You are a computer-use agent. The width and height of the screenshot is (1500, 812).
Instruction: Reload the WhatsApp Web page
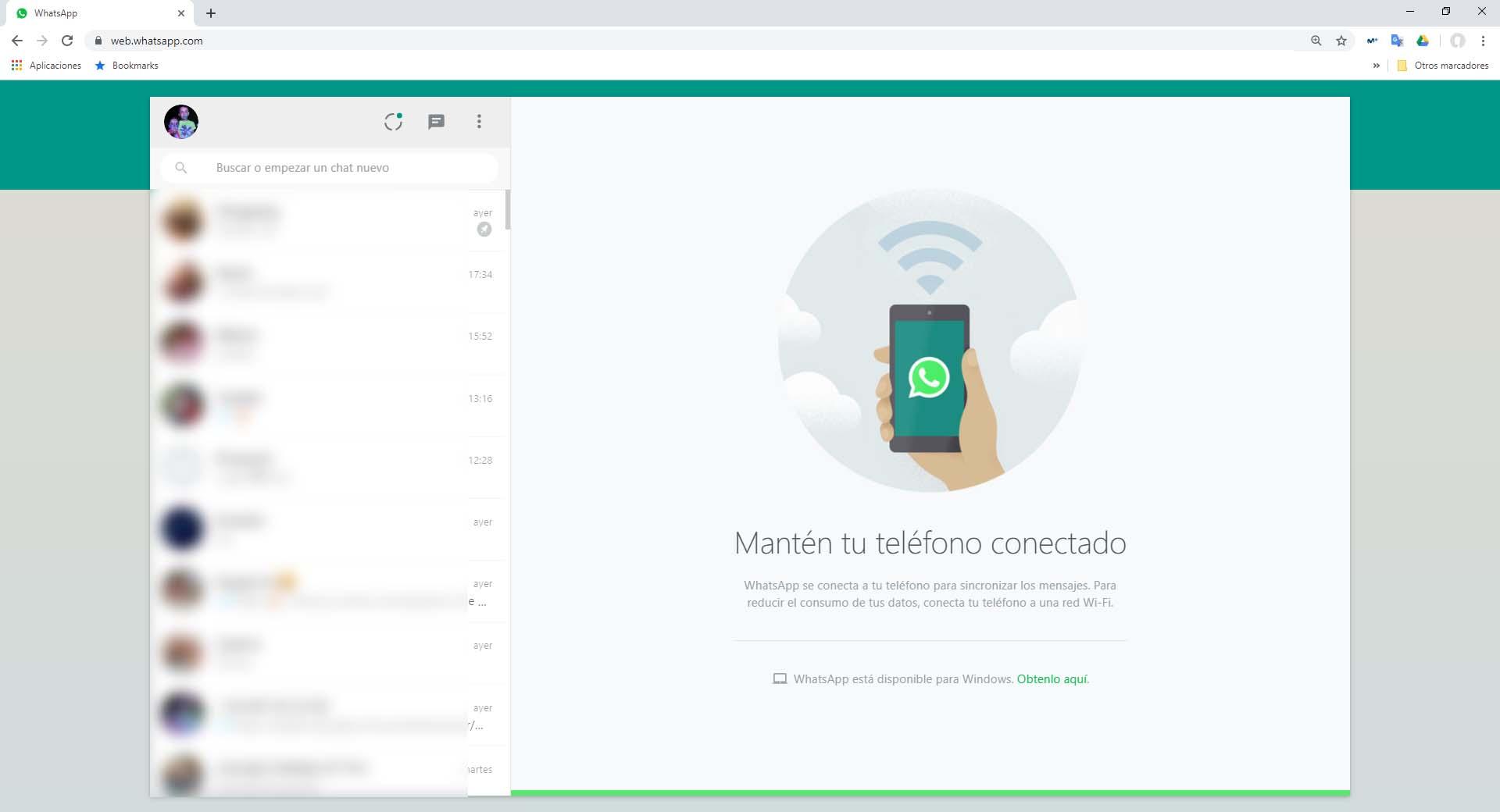click(68, 41)
